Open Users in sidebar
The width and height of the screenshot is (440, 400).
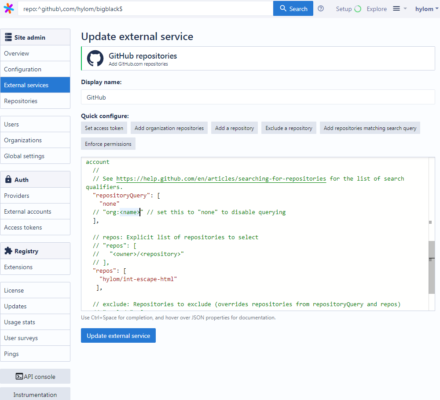[35, 124]
